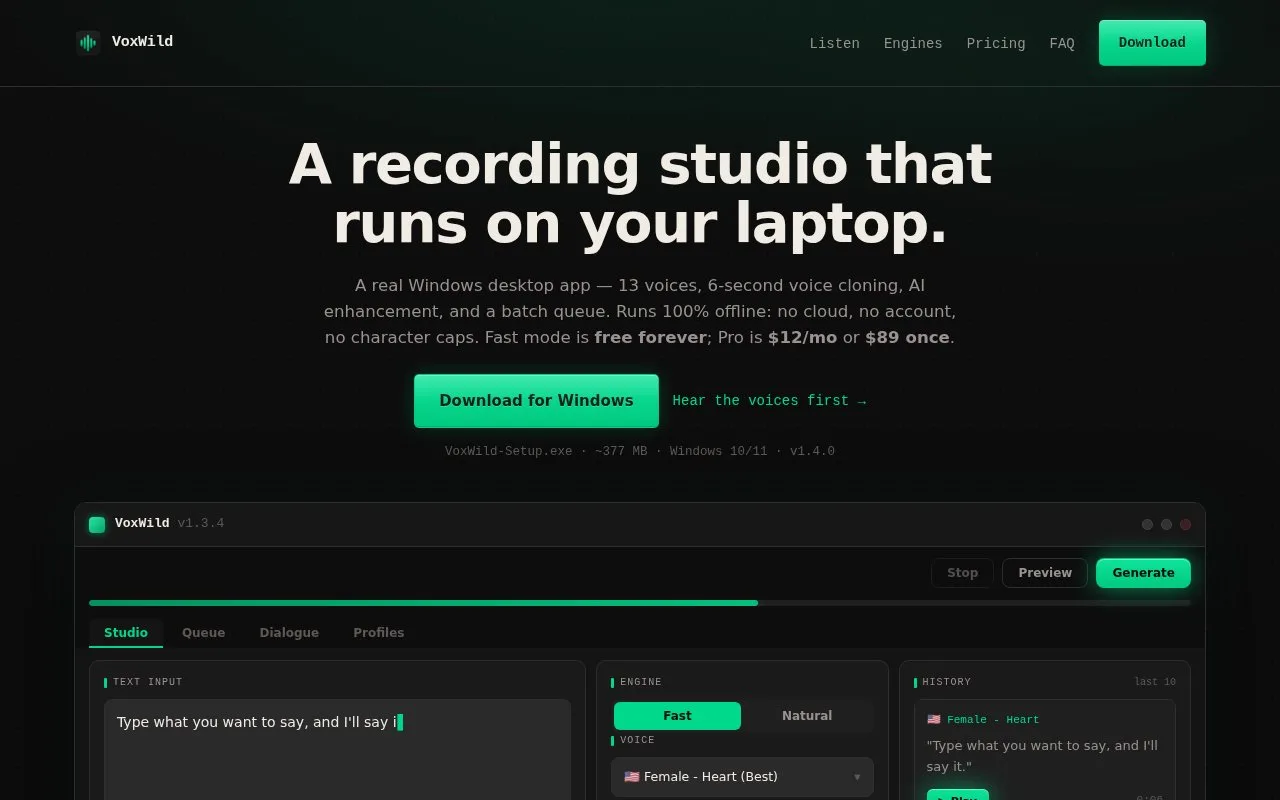The image size is (1280, 800).
Task: Go to the Listen nav link
Action: [834, 44]
